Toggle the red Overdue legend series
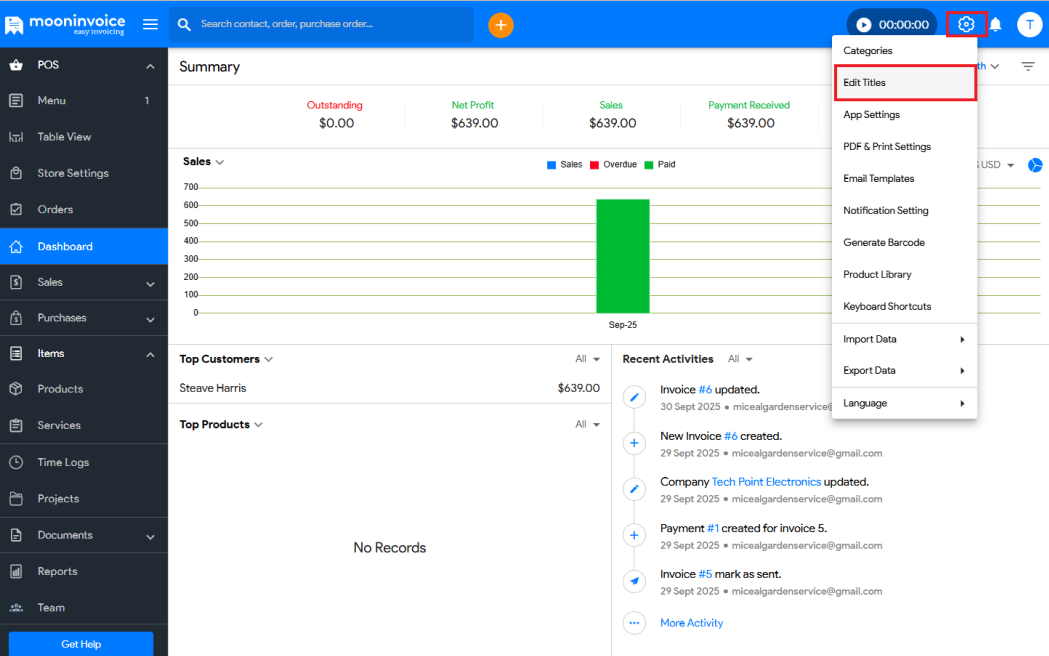 coord(613,165)
